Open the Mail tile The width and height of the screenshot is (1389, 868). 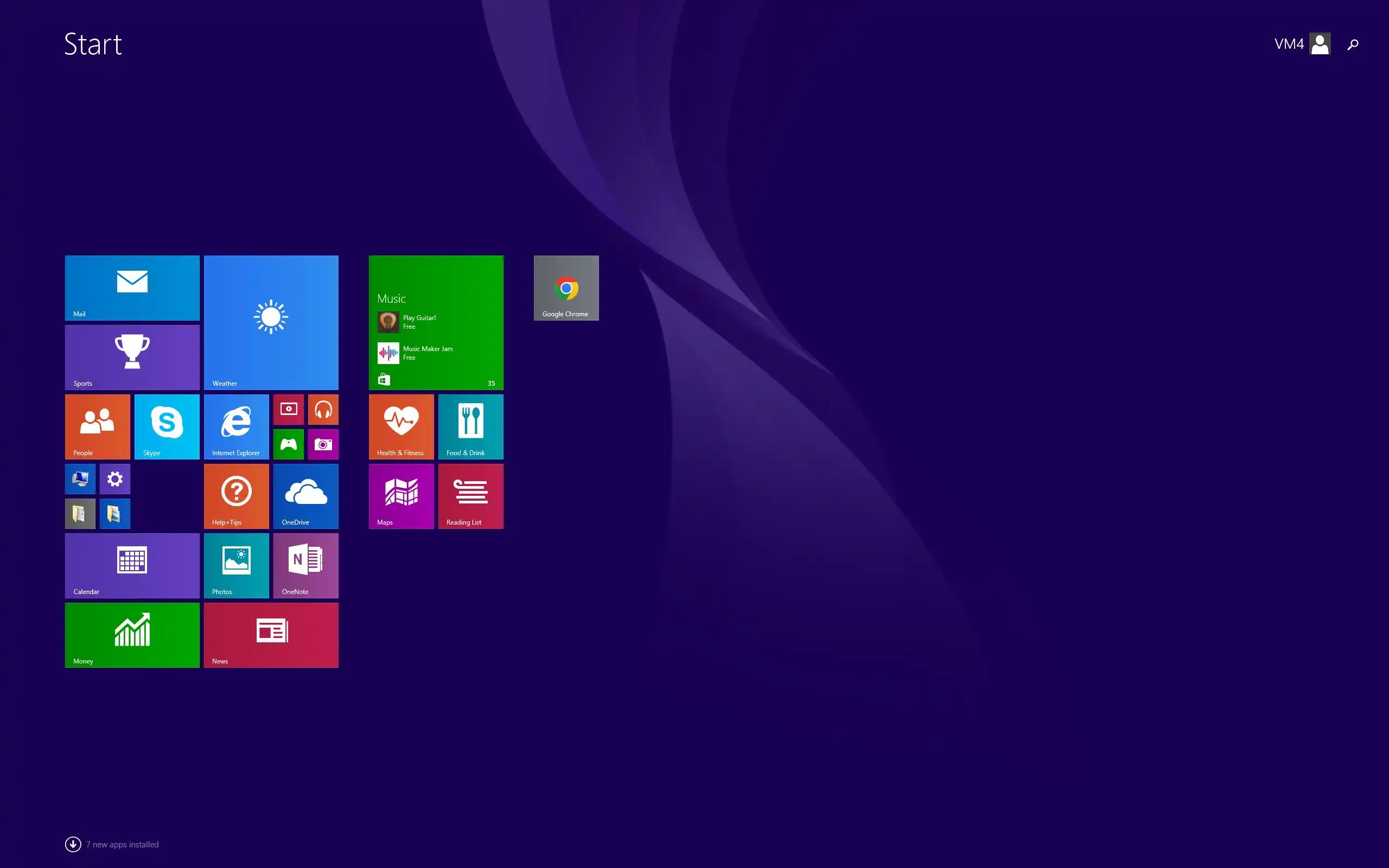coord(132,288)
